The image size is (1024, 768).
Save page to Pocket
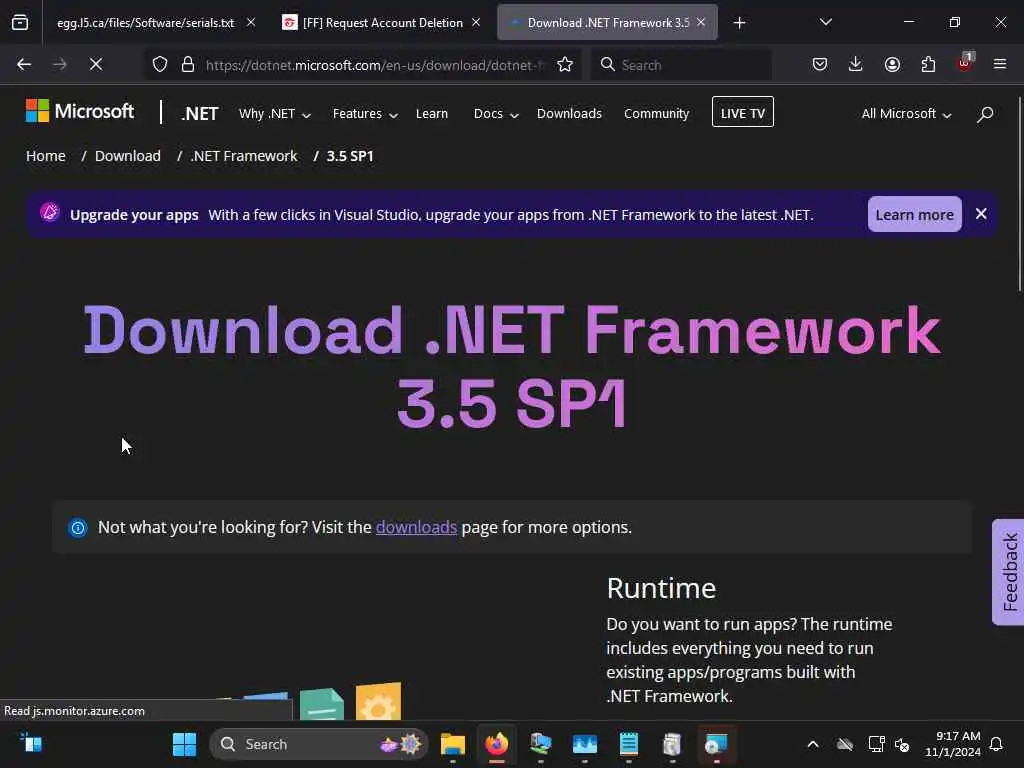(x=820, y=65)
